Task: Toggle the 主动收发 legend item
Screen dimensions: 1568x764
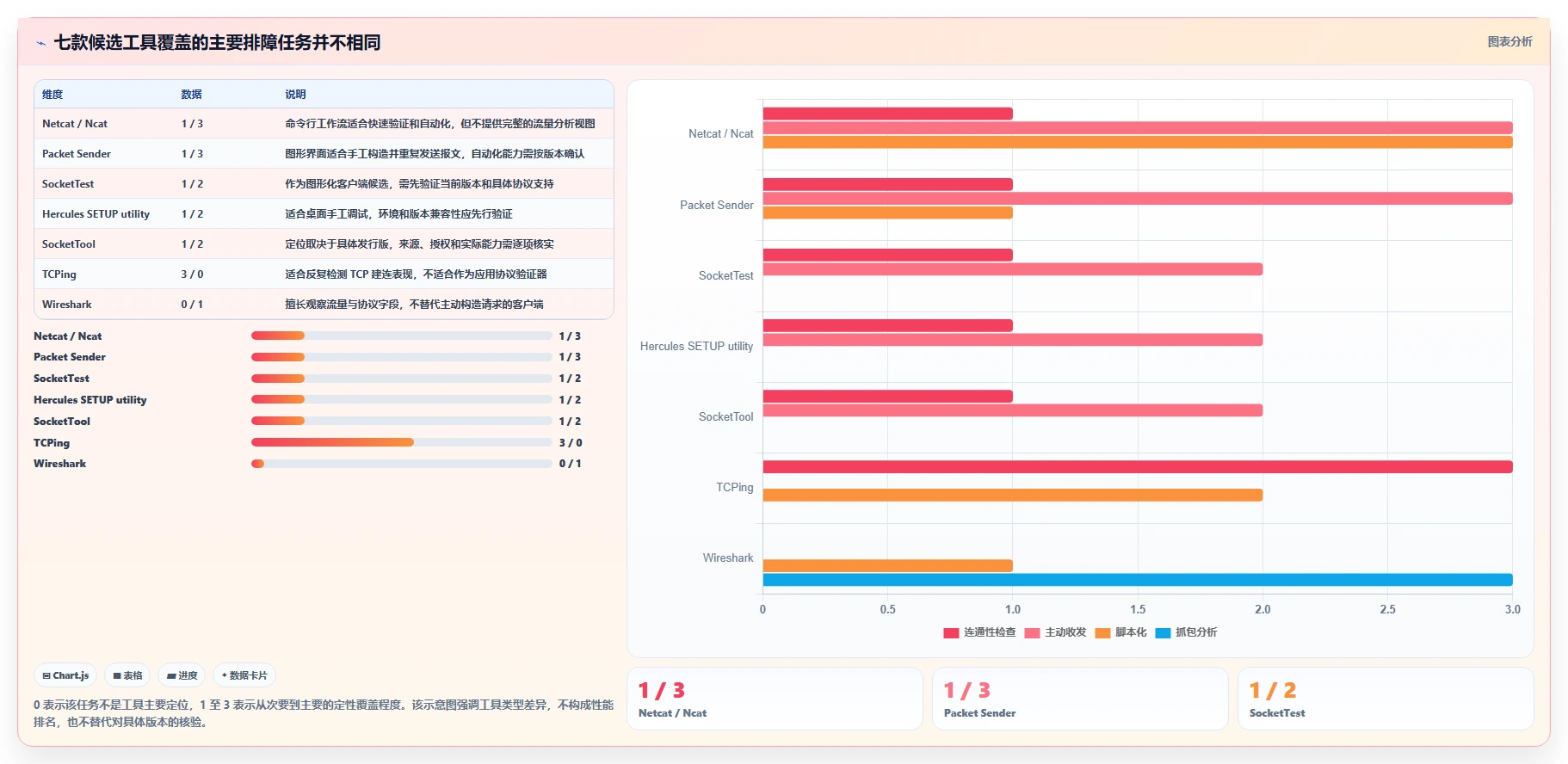Action: [1055, 632]
